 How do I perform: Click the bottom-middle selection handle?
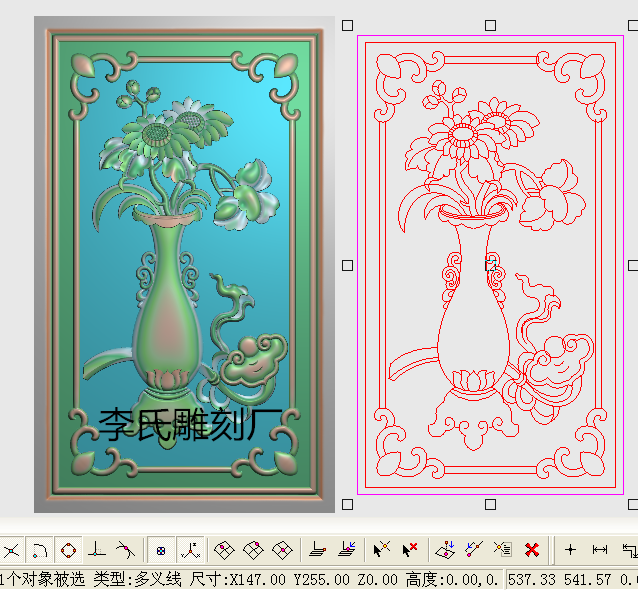(490, 505)
